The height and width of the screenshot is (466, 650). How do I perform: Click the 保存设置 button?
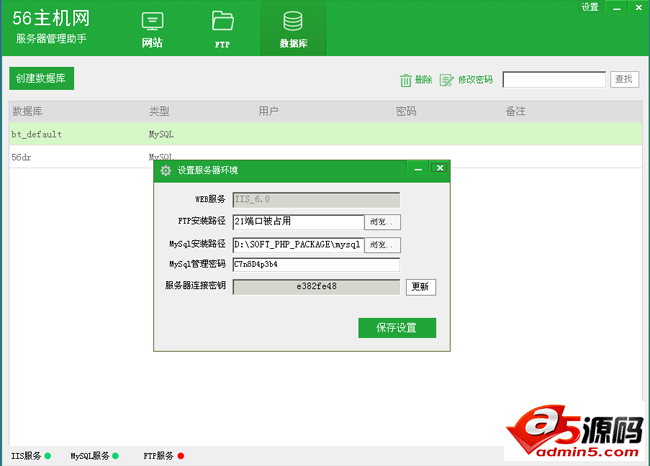397,328
